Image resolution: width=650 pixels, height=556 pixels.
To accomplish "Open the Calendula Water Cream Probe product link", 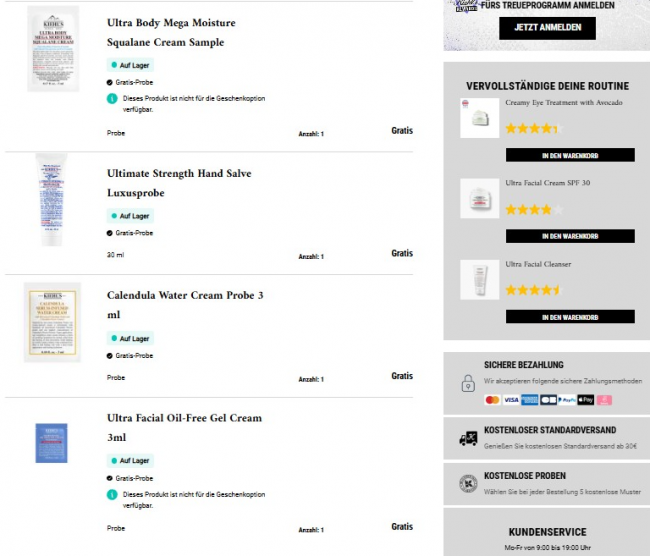I will (x=185, y=305).
